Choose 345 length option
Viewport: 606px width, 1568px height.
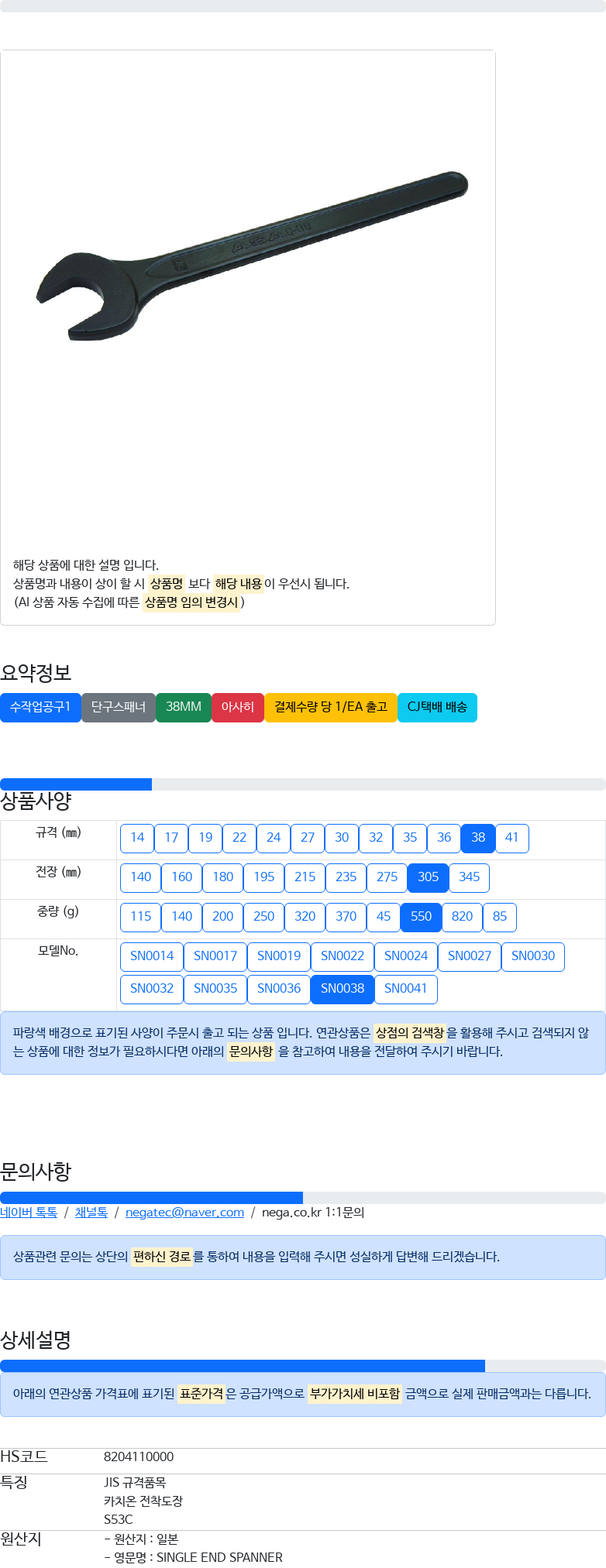click(x=469, y=877)
